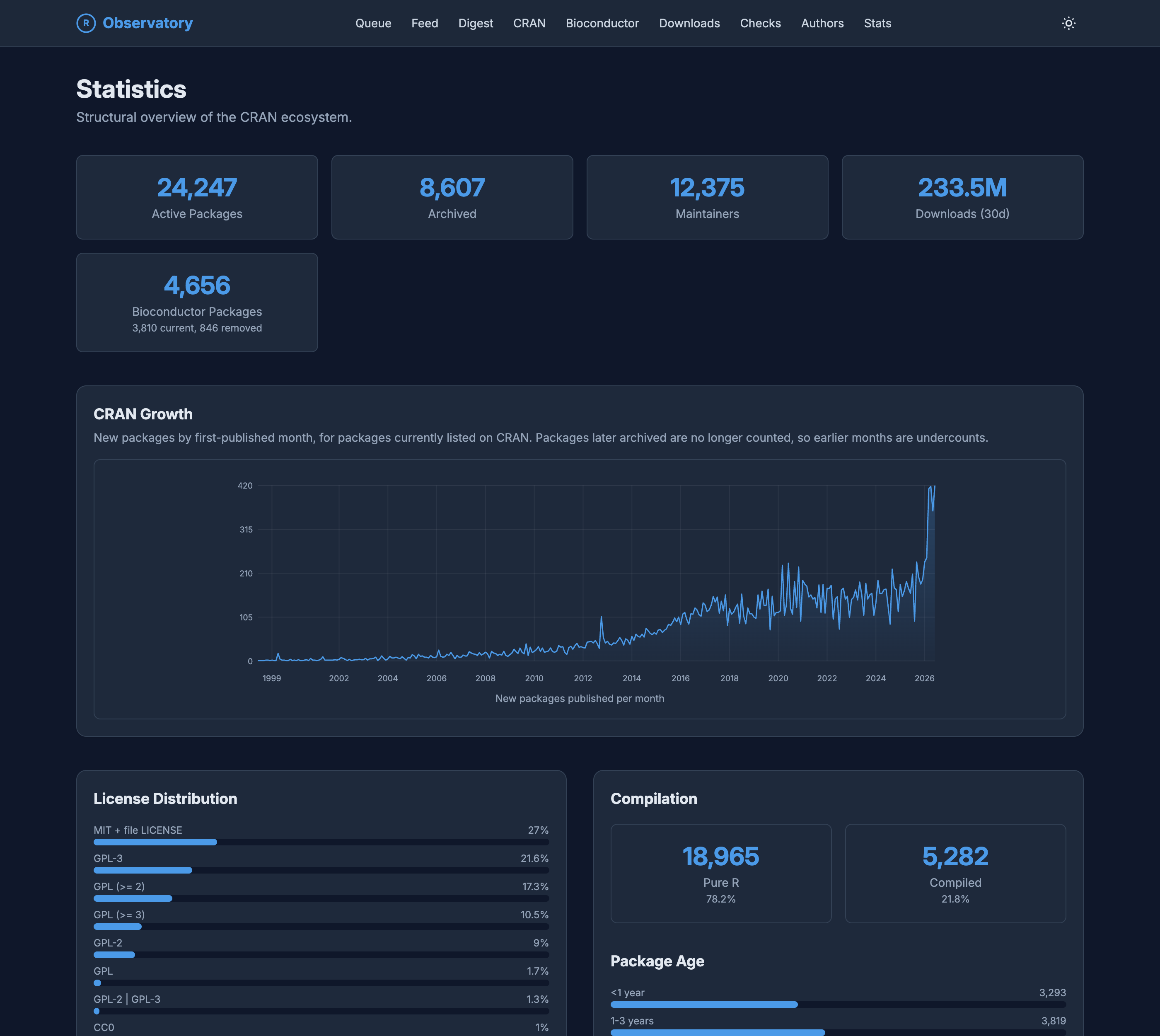Image resolution: width=1160 pixels, height=1036 pixels.
Task: Click the GPL (>= 2) license bar
Action: (x=321, y=898)
